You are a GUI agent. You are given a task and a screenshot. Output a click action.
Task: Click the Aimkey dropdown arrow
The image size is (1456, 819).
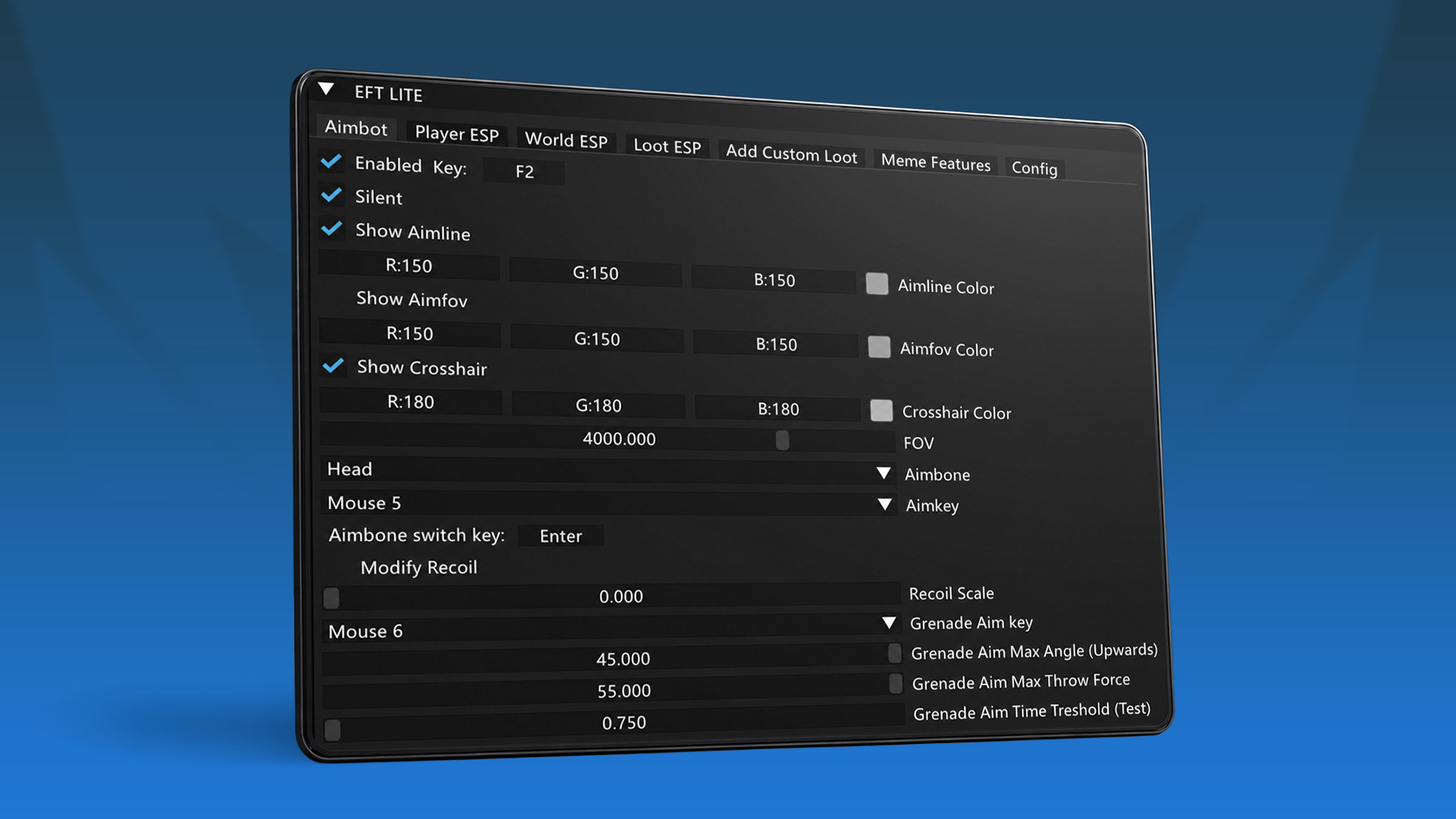pos(884,504)
